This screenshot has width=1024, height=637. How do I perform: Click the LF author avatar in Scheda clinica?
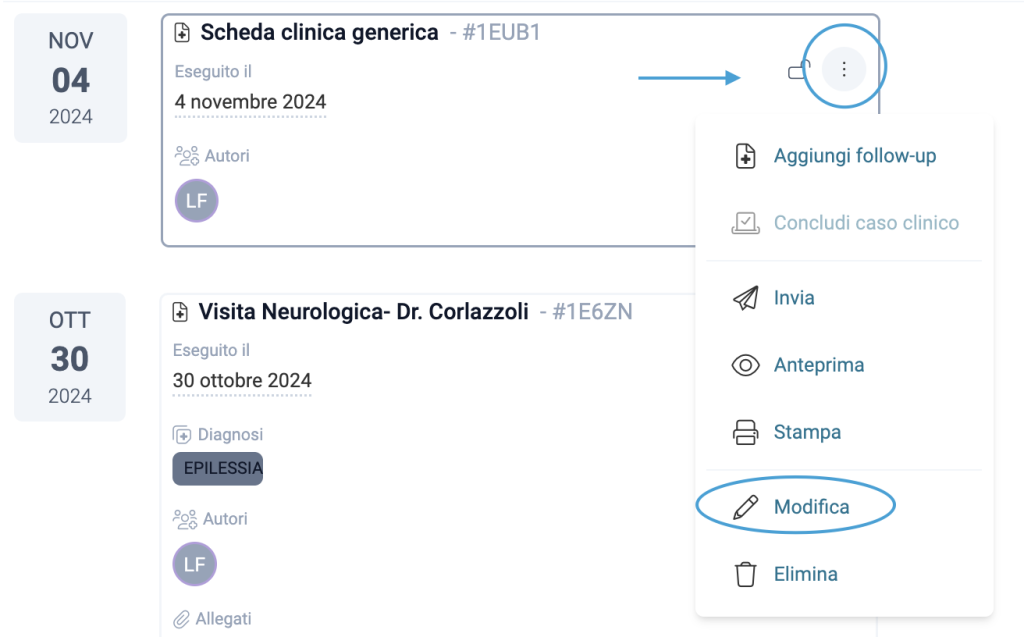[x=197, y=201]
